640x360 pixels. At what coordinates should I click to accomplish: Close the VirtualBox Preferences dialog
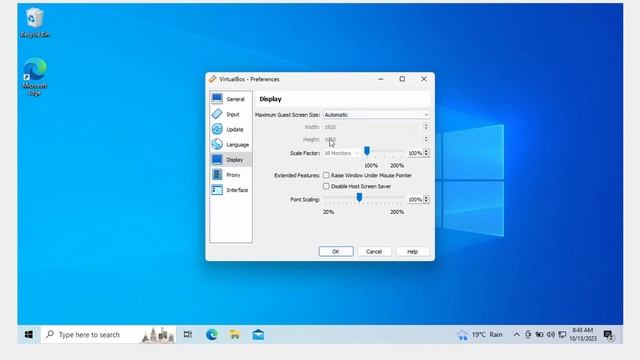tap(424, 79)
